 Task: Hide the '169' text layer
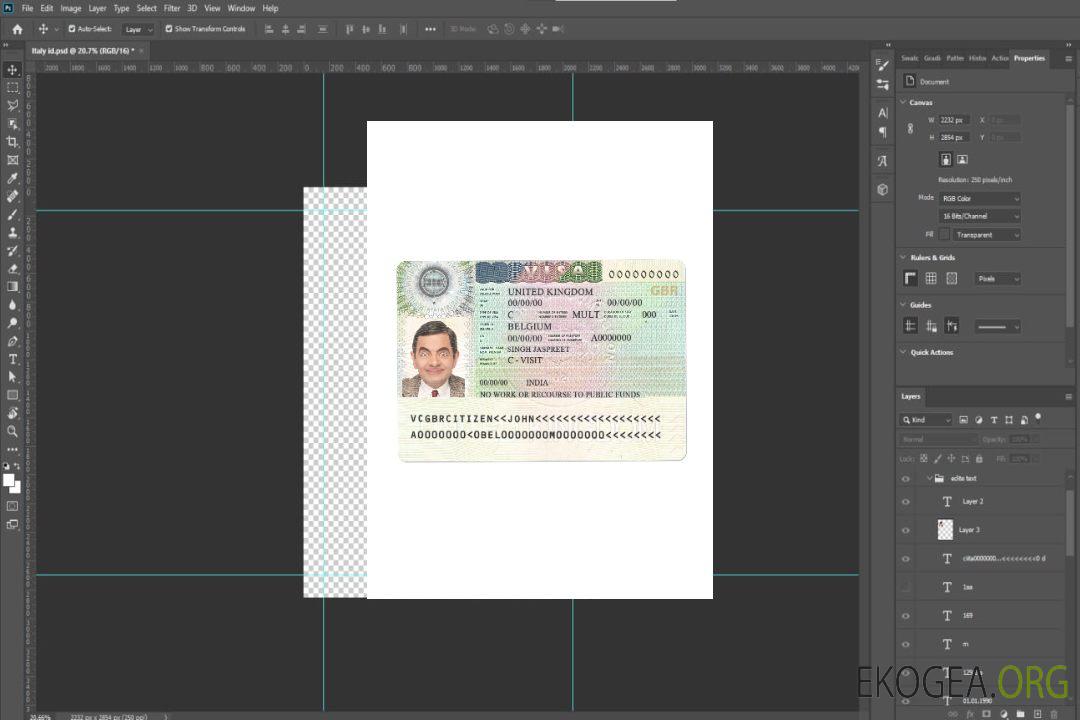(906, 616)
